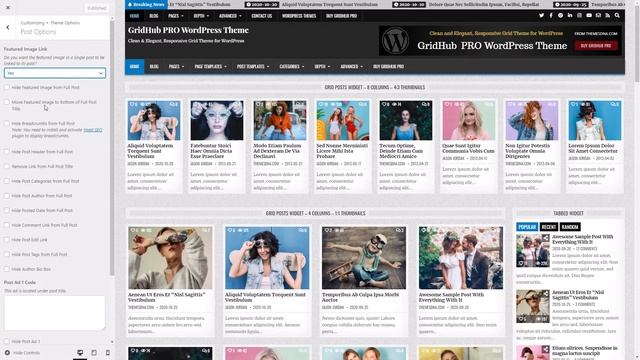
Task: Open the Yoast SEO link in breadcrumbs note
Action: tap(93, 130)
